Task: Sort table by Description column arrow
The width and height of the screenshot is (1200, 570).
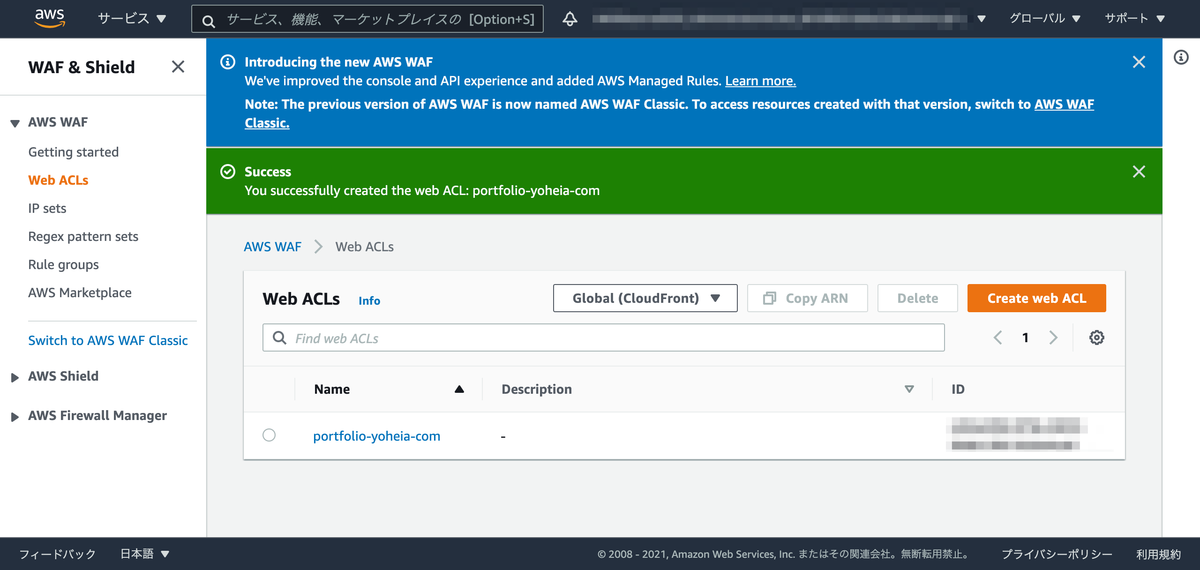Action: click(x=909, y=389)
